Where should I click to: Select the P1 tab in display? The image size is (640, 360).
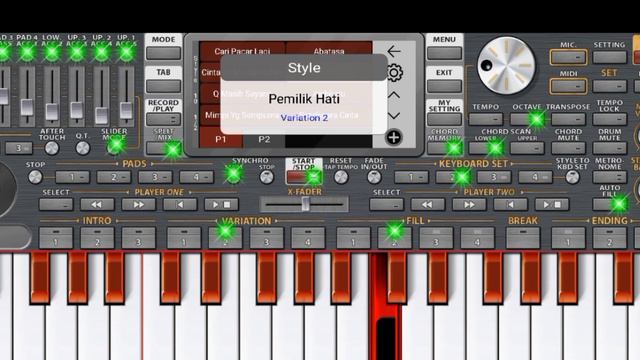[221, 139]
